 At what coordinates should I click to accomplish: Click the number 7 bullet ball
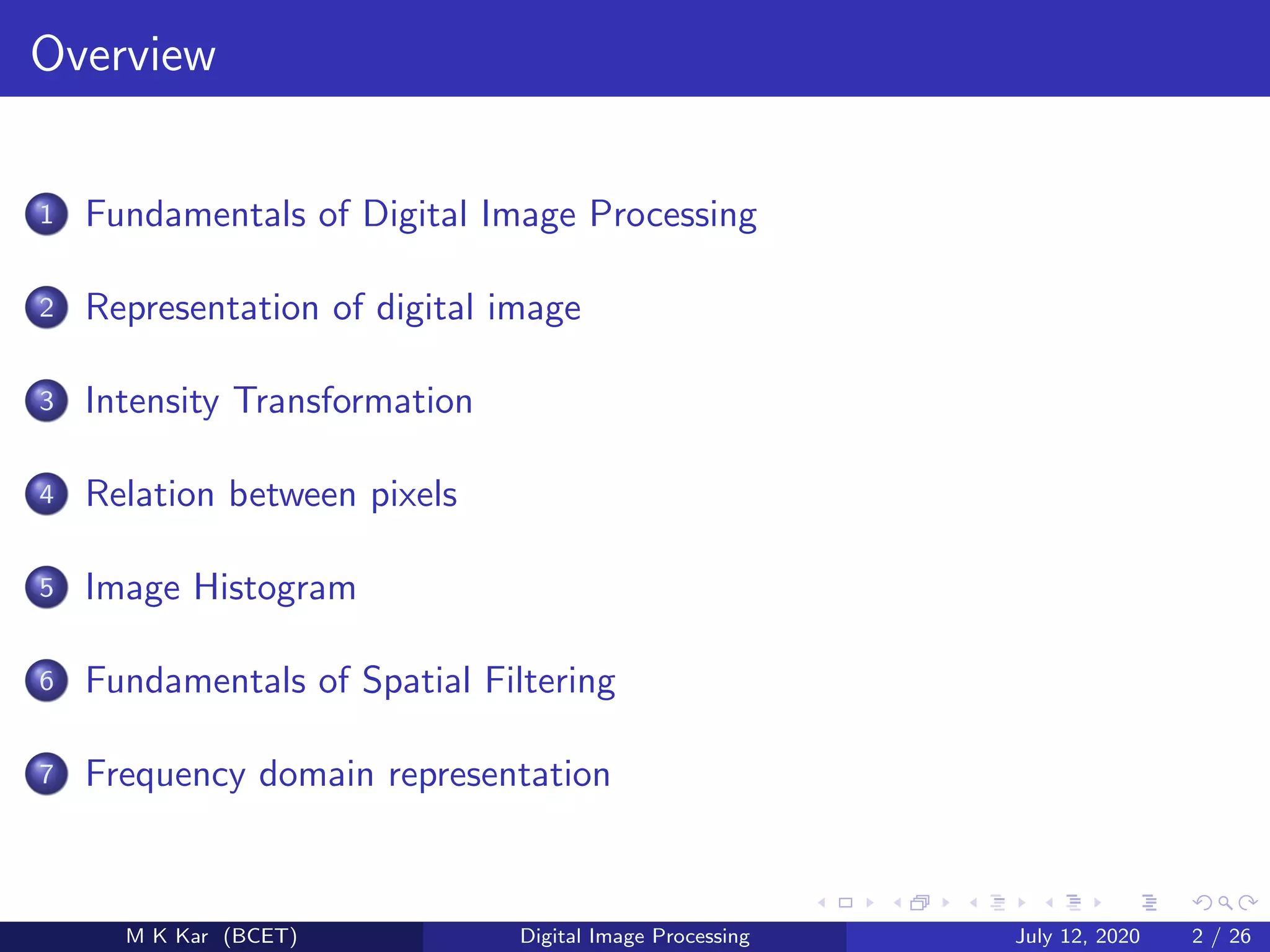[x=47, y=774]
